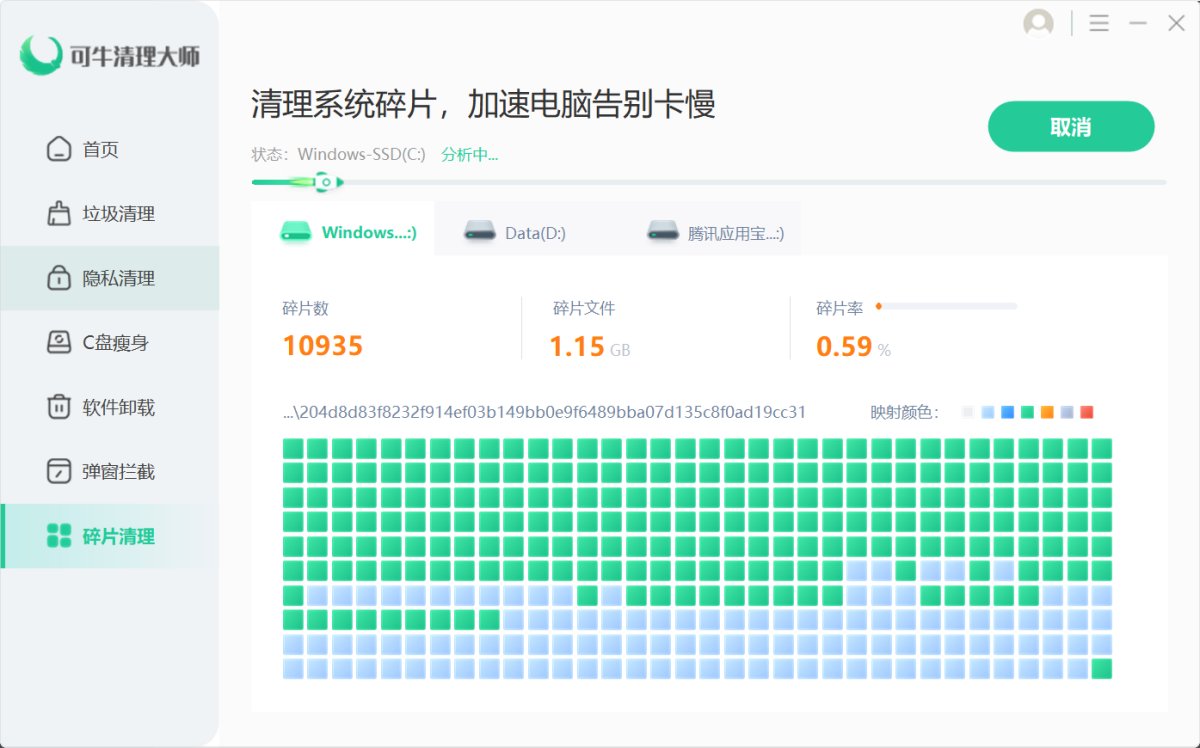Click the 1.15 GB fragment file value
1200x748 pixels.
click(x=590, y=347)
